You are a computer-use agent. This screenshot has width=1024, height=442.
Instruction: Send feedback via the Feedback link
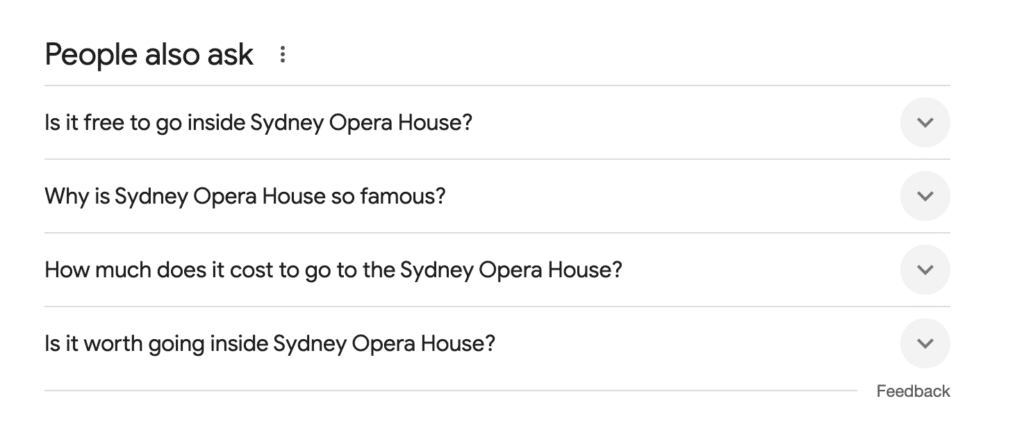coord(913,391)
